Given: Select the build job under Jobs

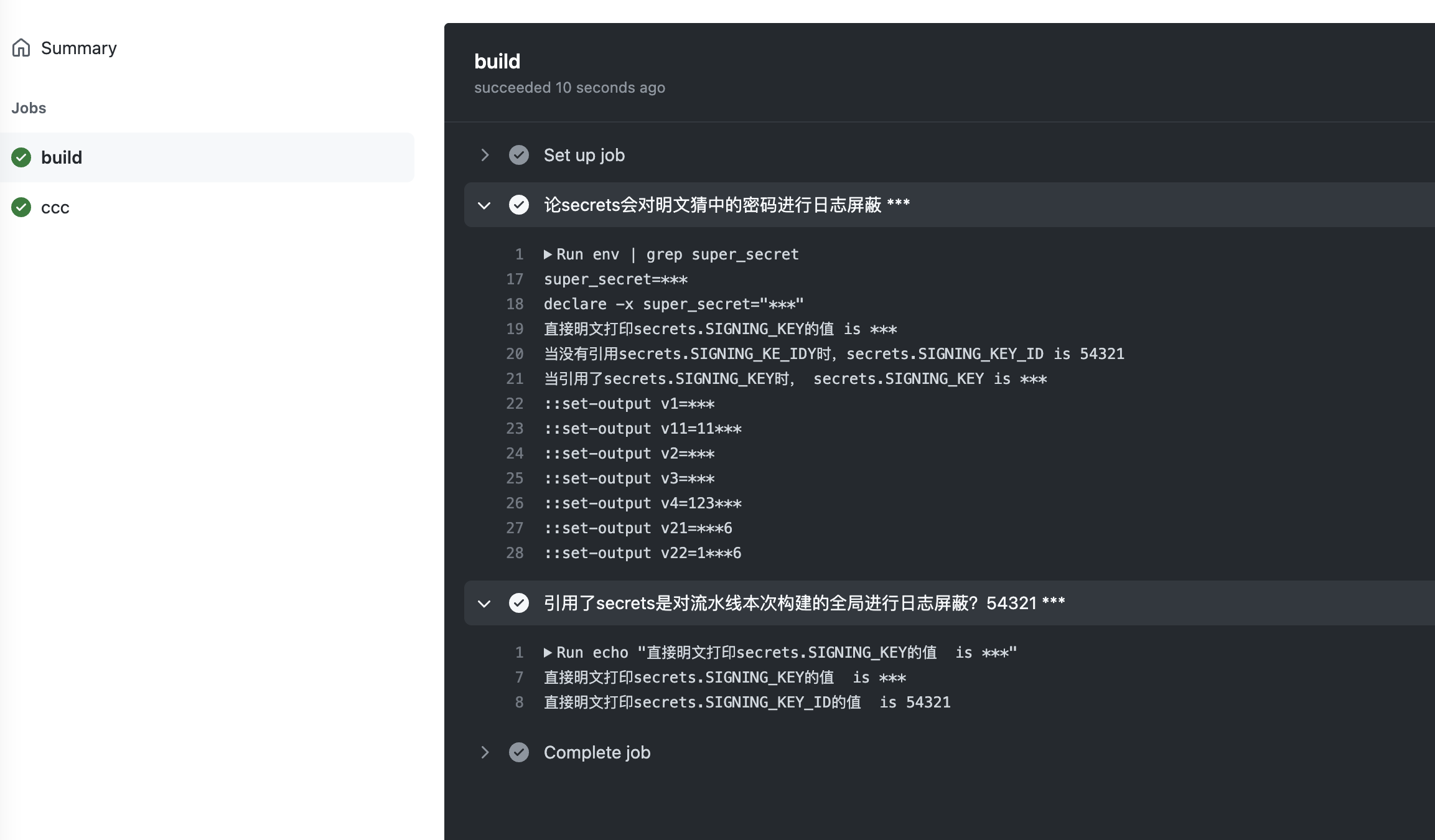Looking at the screenshot, I should tap(62, 157).
